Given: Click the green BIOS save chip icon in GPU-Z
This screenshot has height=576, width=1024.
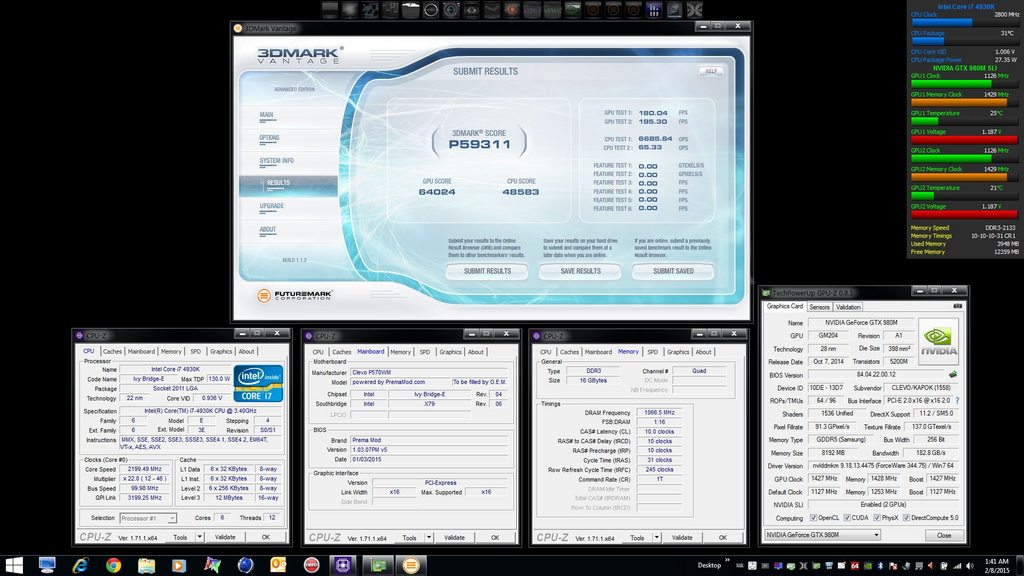Looking at the screenshot, I should 953,374.
